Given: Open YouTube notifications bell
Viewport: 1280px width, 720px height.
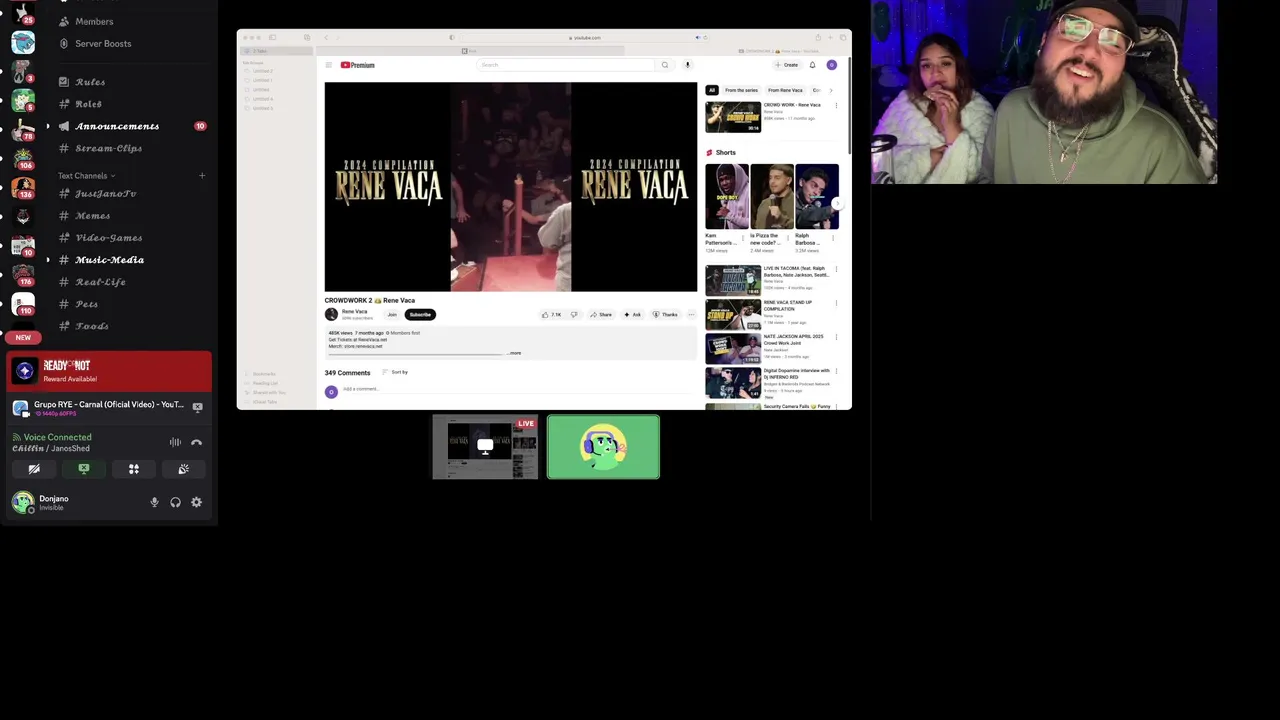Looking at the screenshot, I should click(812, 65).
